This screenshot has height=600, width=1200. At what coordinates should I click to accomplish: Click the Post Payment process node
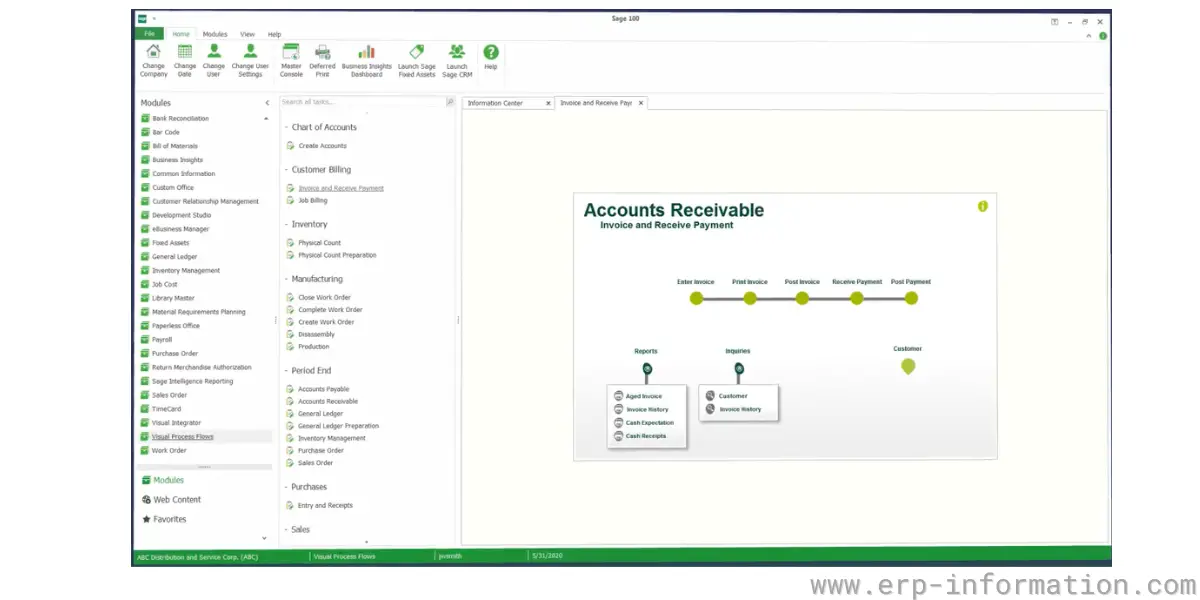point(911,298)
